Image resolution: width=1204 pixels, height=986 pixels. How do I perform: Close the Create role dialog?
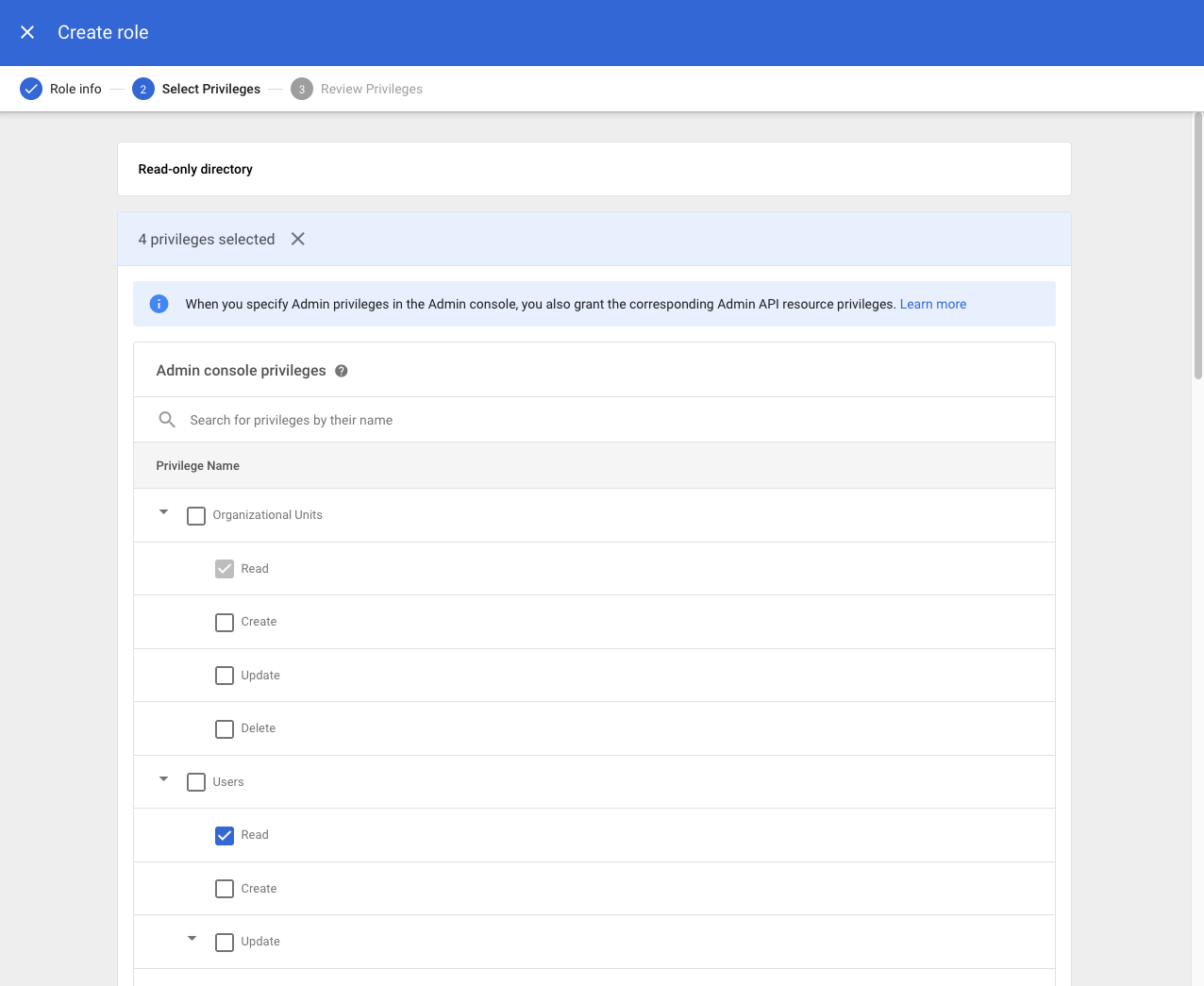click(x=27, y=32)
